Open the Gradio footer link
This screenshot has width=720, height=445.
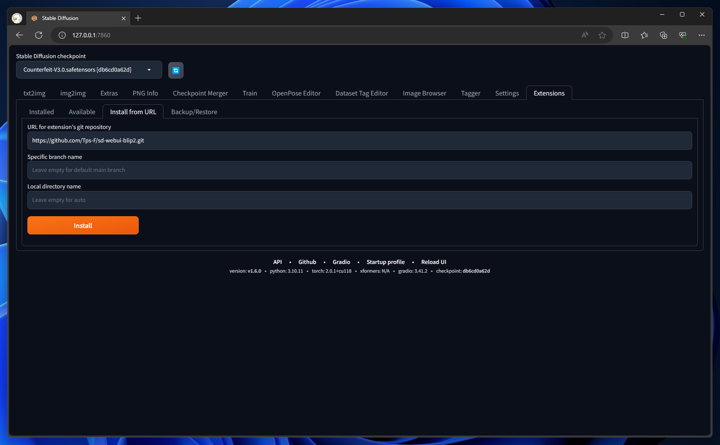(x=341, y=262)
